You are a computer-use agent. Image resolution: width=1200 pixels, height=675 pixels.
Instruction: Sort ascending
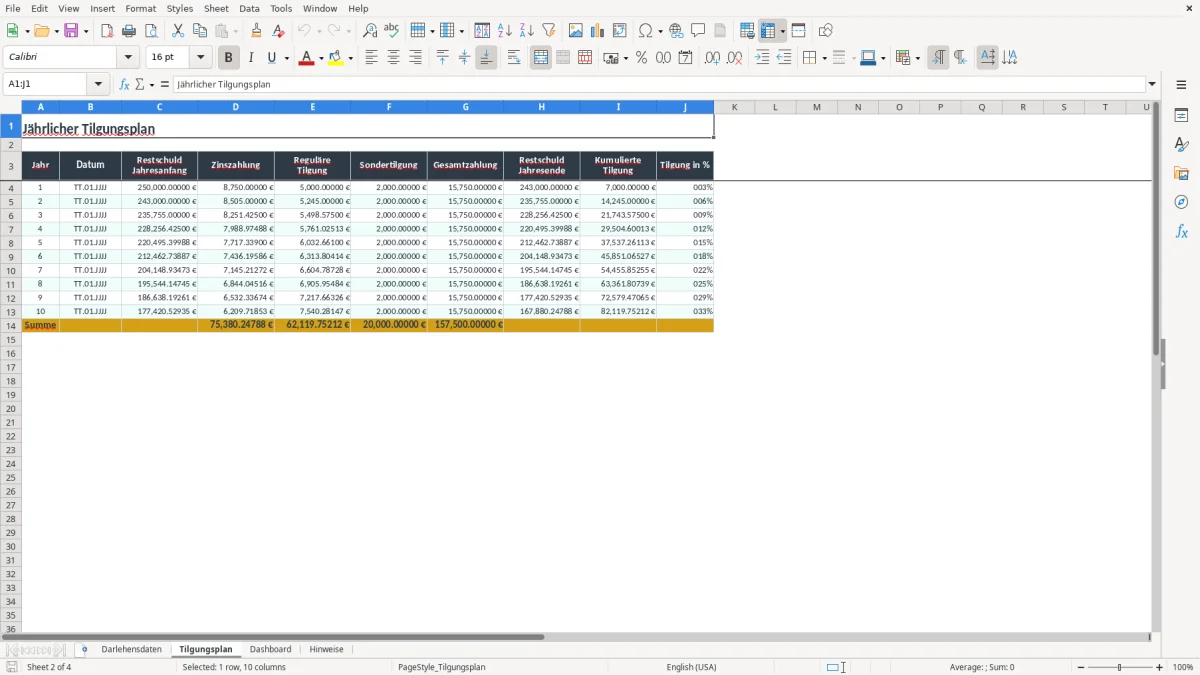(x=504, y=31)
